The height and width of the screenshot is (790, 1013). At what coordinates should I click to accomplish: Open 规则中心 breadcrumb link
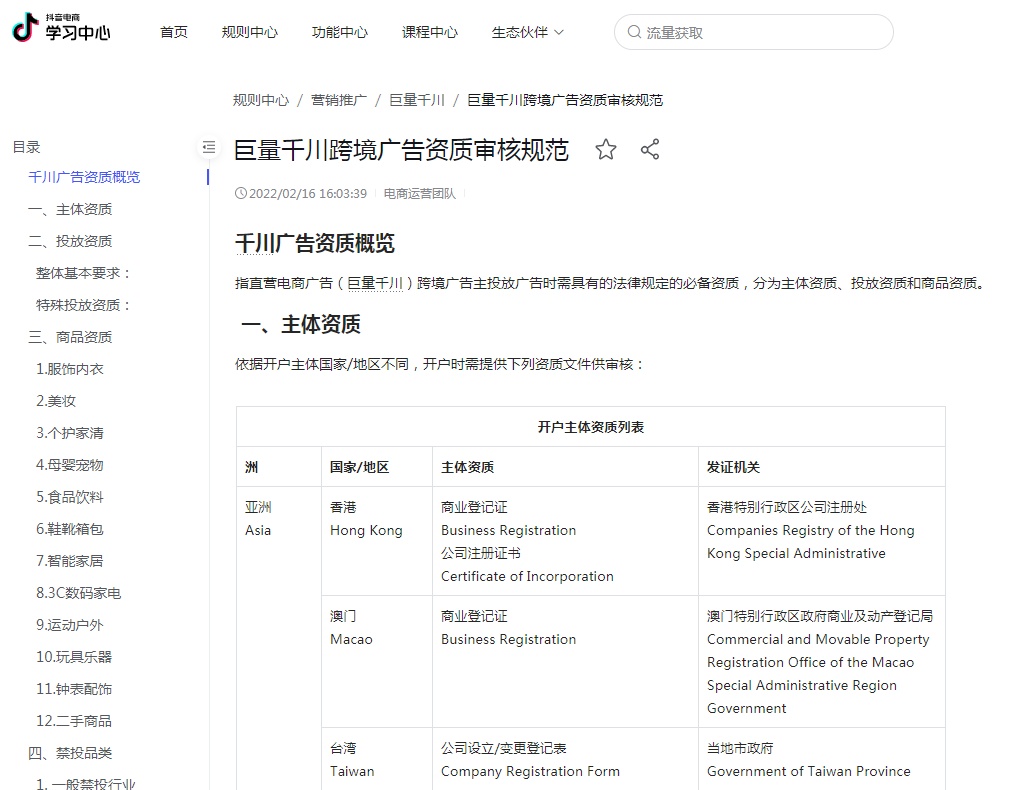[261, 100]
